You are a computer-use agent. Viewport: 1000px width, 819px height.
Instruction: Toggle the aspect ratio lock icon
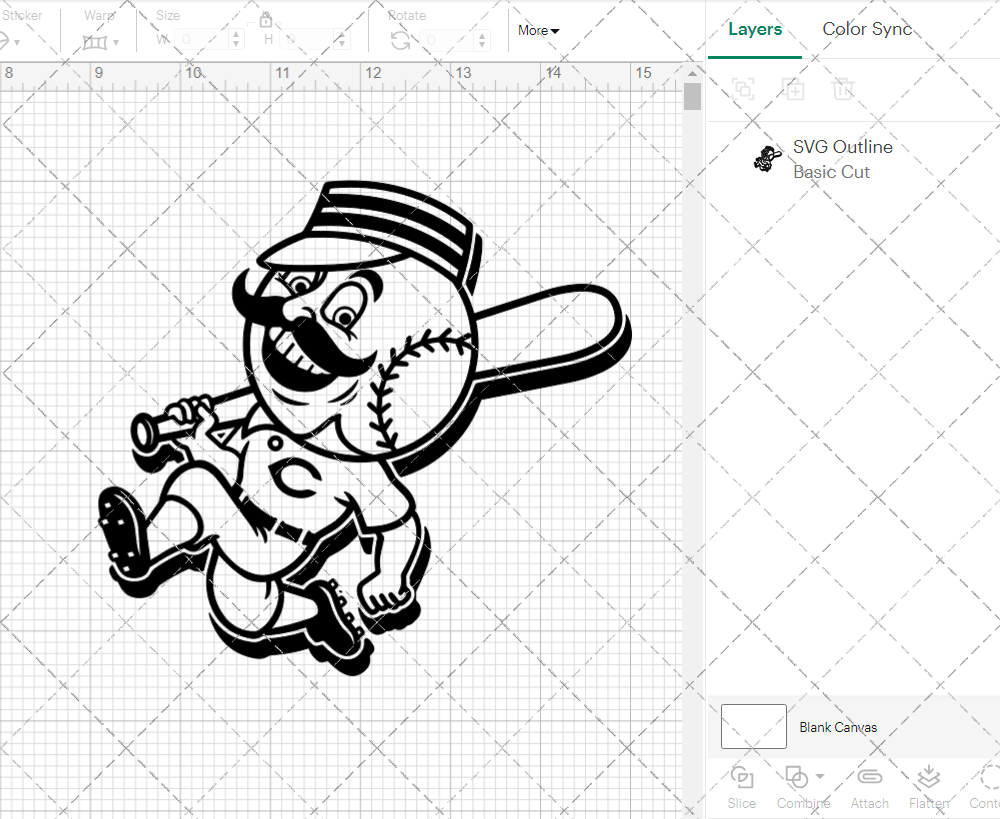tap(266, 20)
